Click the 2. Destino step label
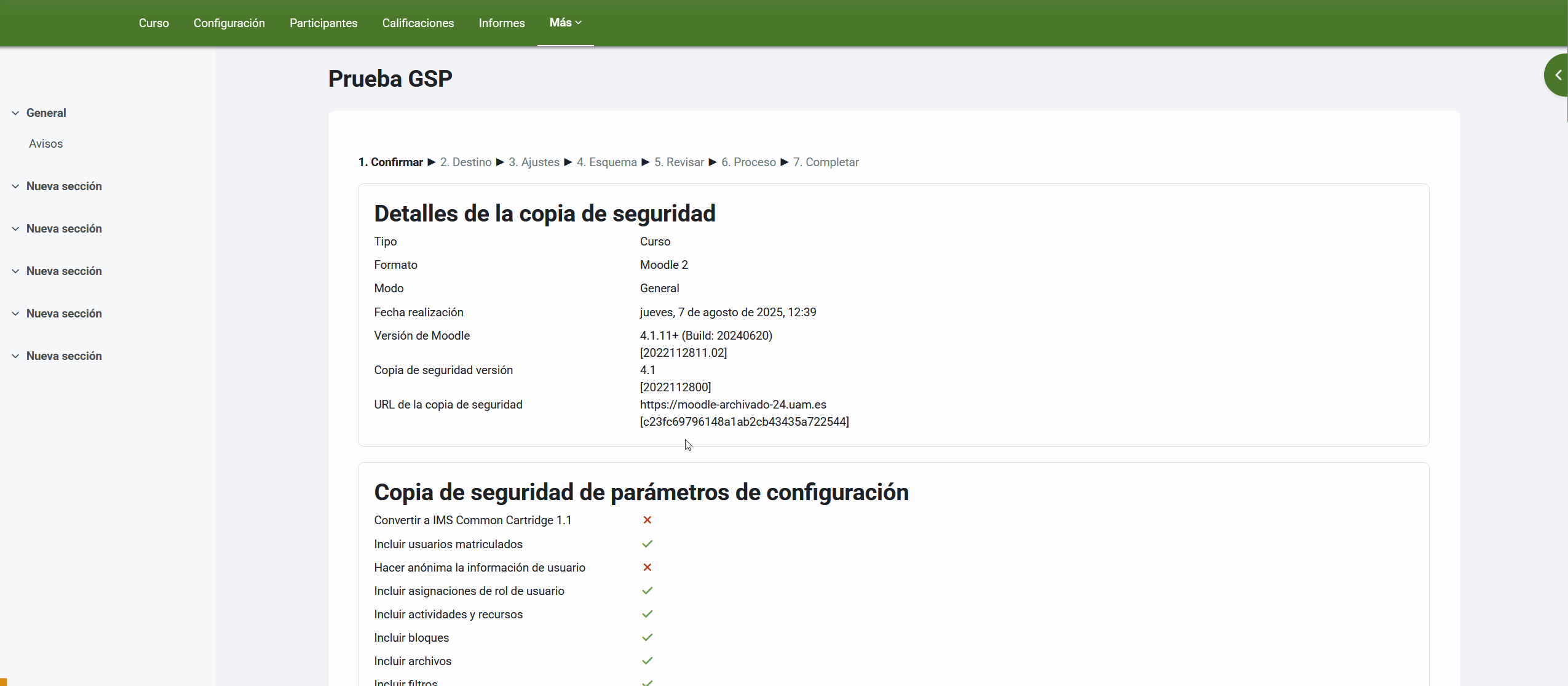 465,162
